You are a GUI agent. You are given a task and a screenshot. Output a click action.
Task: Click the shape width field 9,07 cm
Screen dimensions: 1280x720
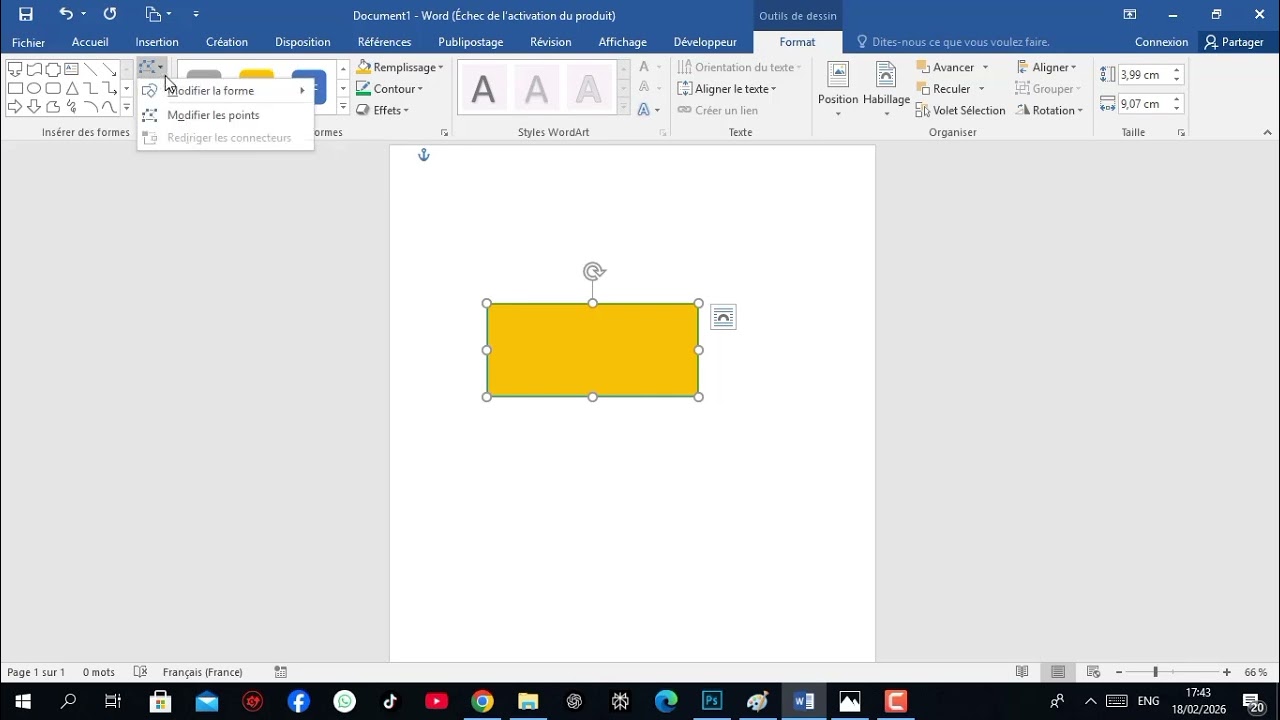point(1143,104)
